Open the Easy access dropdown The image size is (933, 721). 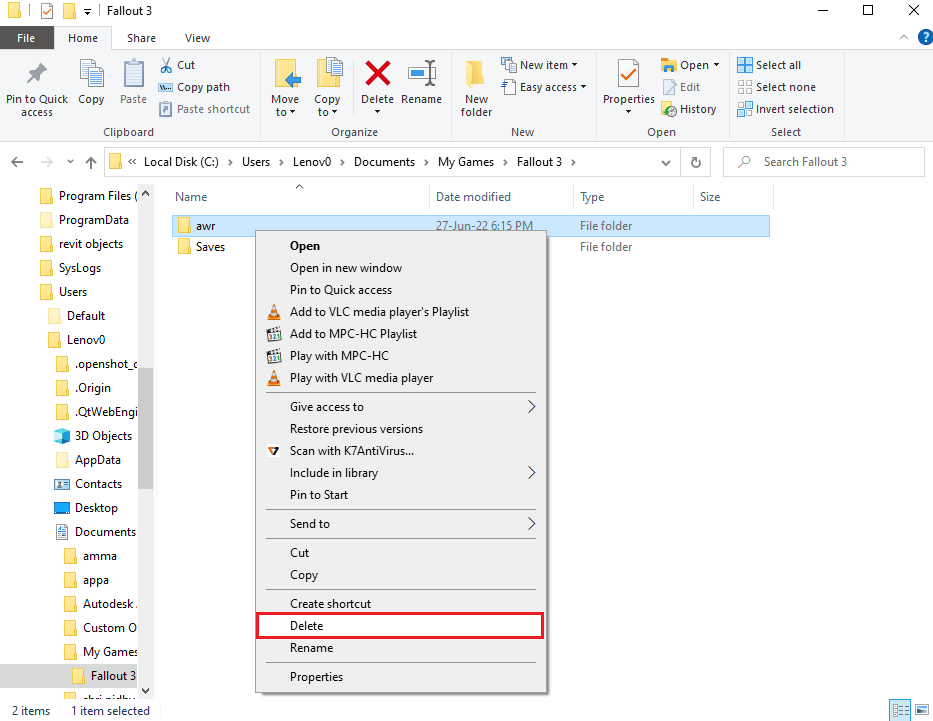[x=544, y=87]
